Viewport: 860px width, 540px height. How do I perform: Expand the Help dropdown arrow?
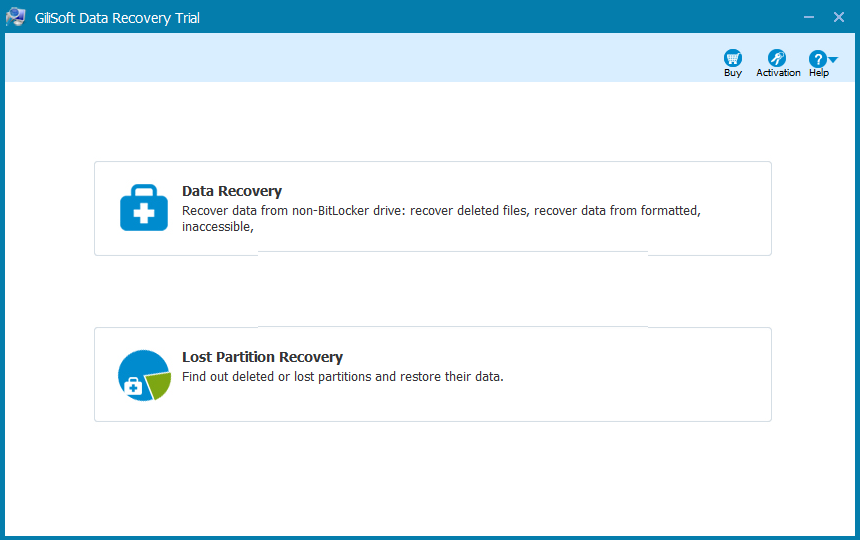tap(833, 60)
